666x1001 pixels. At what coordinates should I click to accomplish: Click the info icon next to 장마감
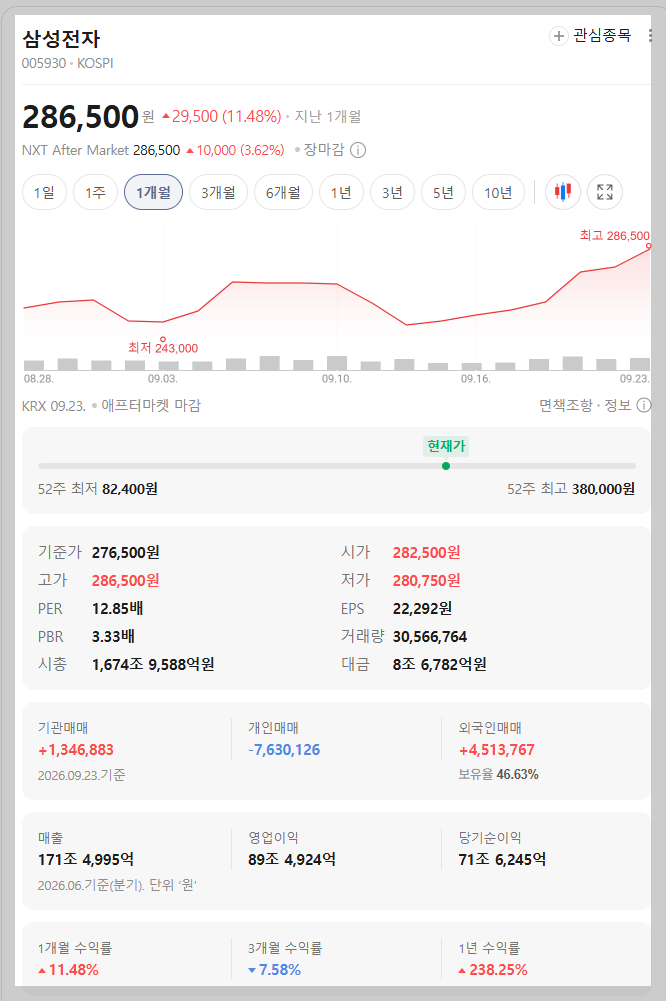pyautogui.click(x=358, y=151)
